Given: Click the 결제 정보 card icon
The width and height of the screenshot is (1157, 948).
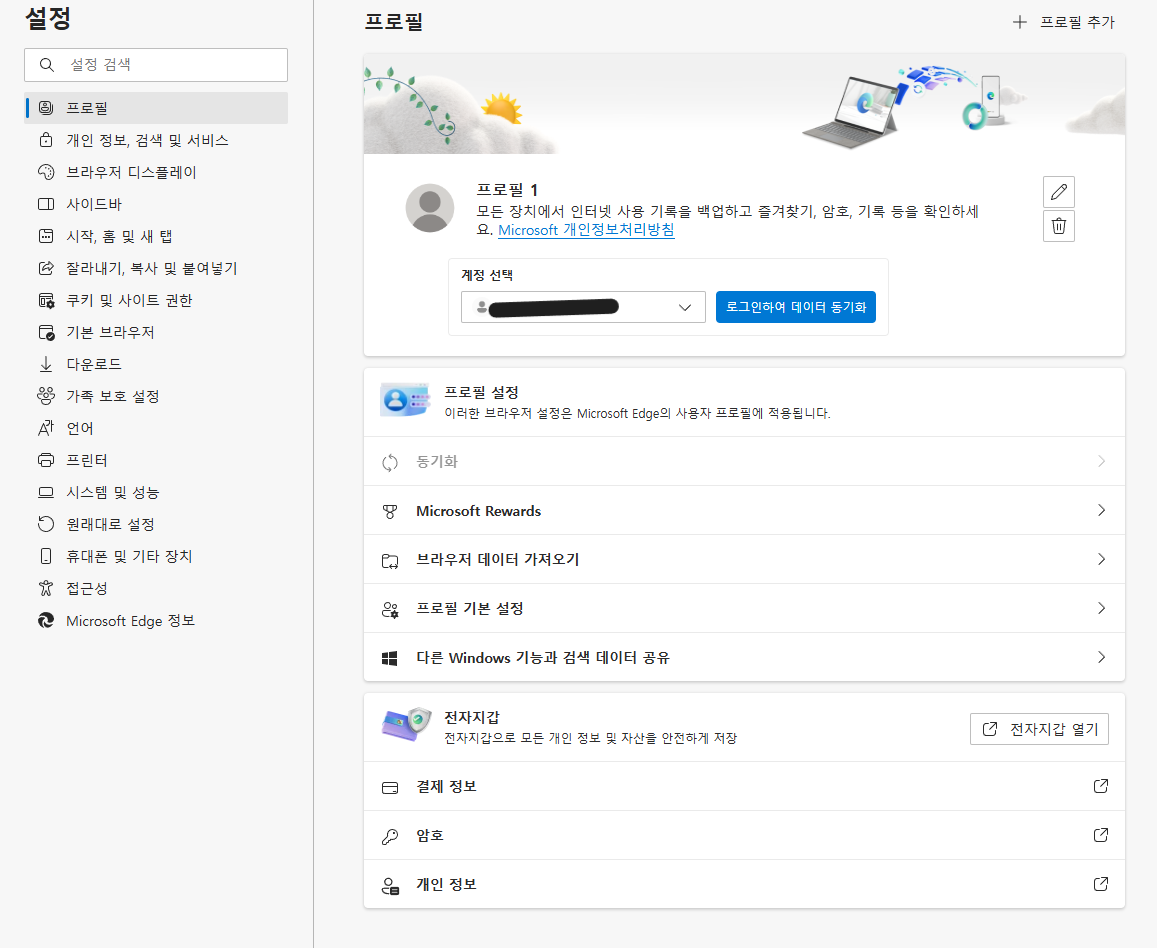Looking at the screenshot, I should pyautogui.click(x=390, y=787).
